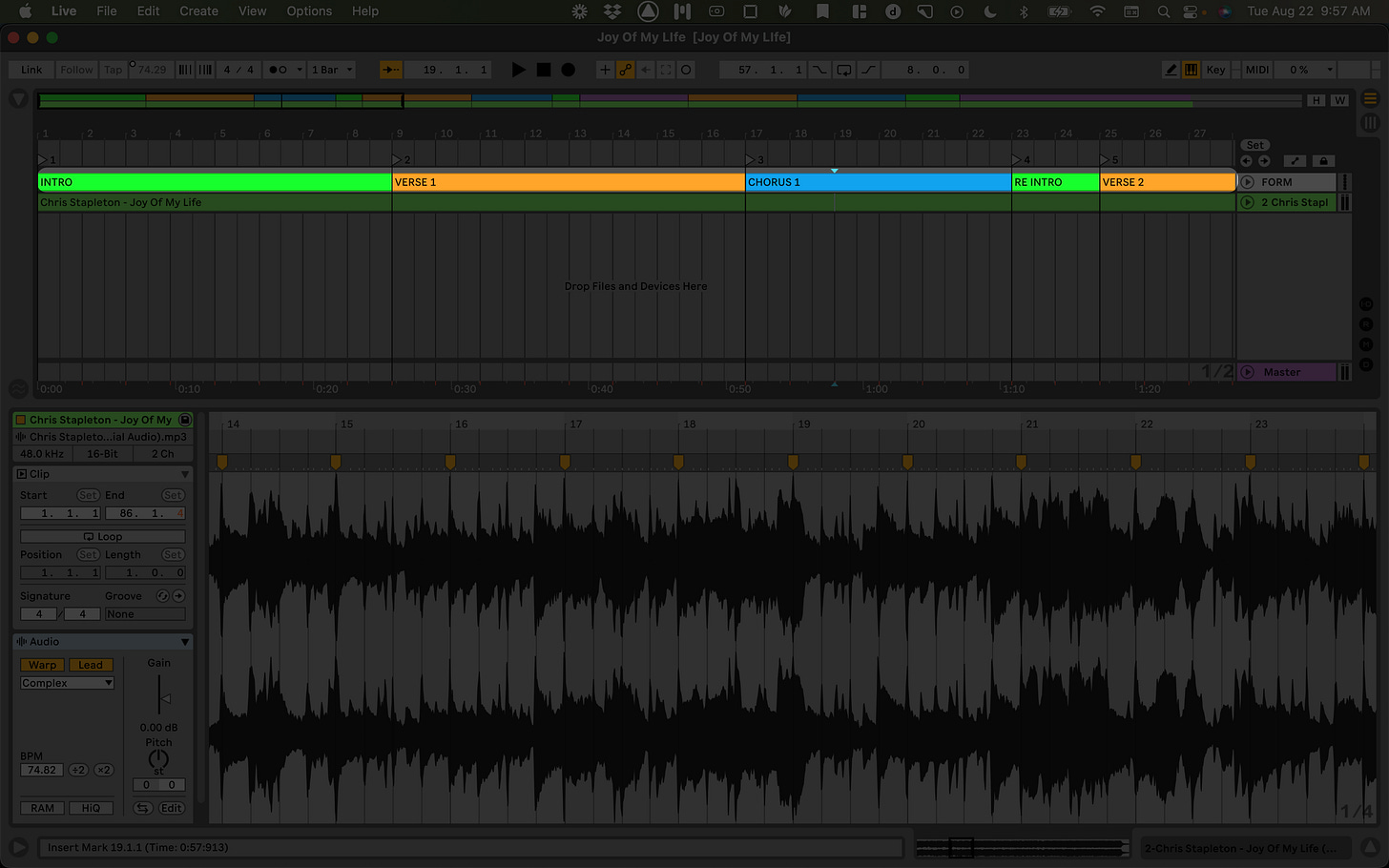Toggle the Automation Mode icon
This screenshot has height=868, width=1389.
click(1295, 161)
